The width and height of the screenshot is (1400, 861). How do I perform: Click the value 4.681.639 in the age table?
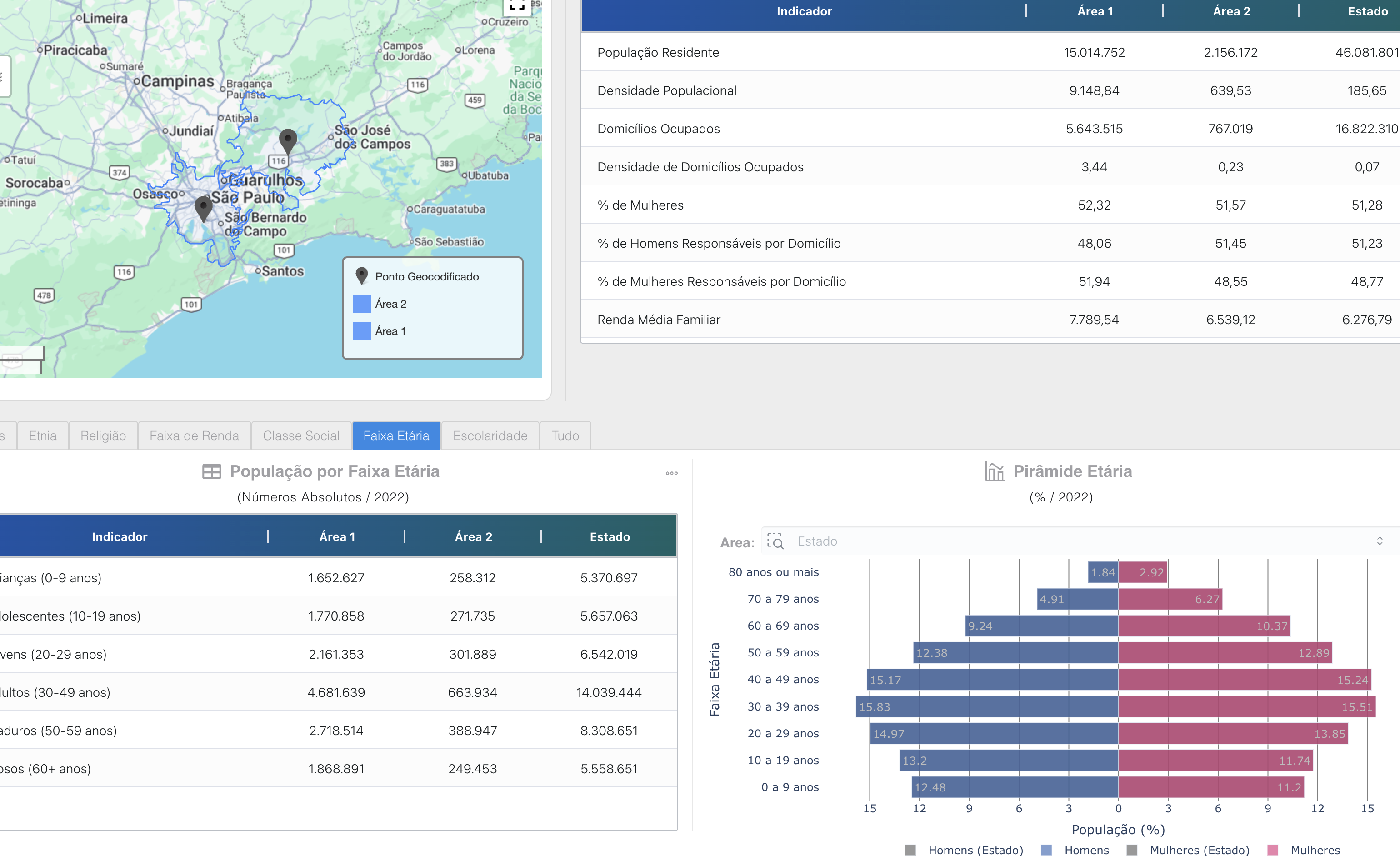pos(336,692)
